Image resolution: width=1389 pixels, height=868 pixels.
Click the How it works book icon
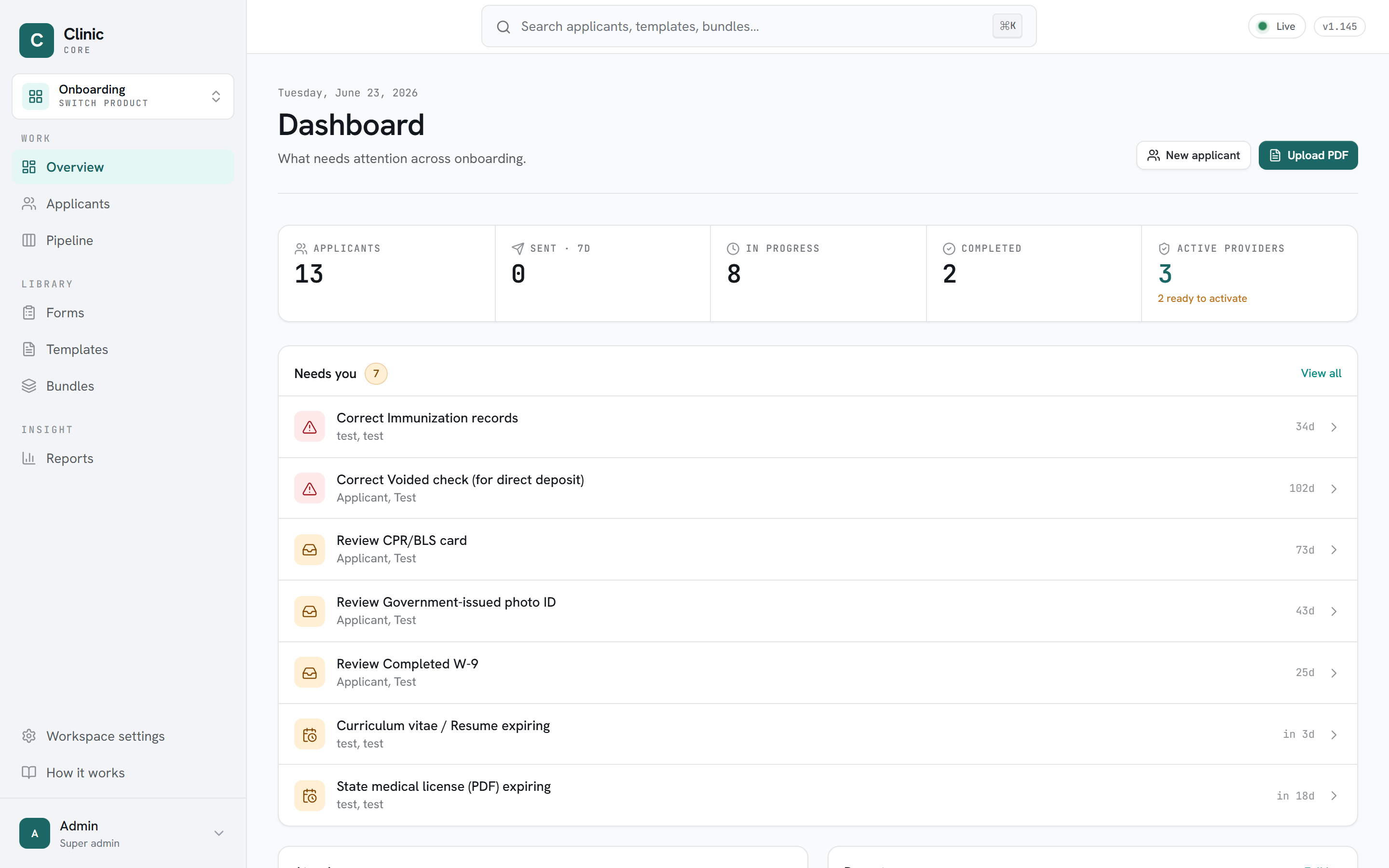tap(29, 773)
